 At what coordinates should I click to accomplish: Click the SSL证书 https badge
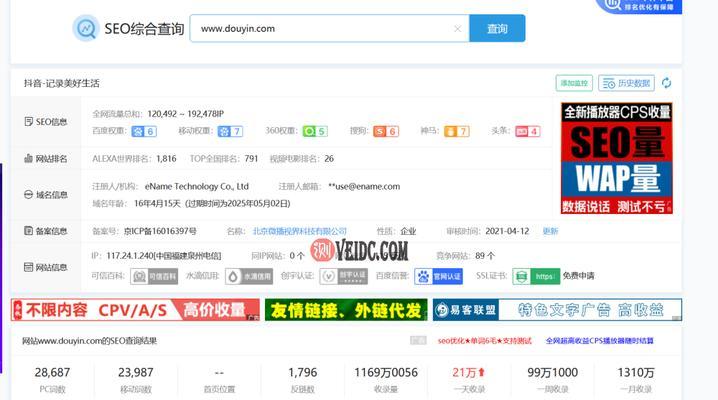click(x=536, y=276)
